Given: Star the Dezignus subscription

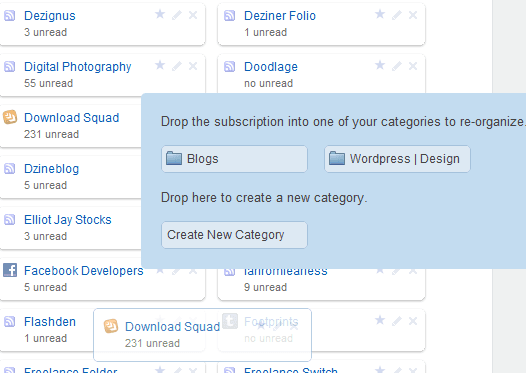Looking at the screenshot, I should 160,14.
